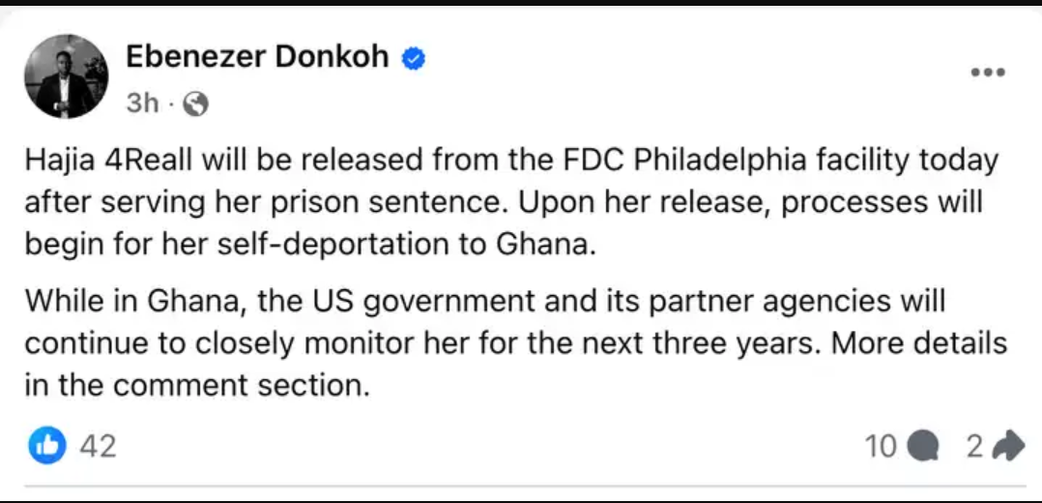
Task: Open the Ebenezer Donkoh profile name link
Action: click(x=257, y=58)
